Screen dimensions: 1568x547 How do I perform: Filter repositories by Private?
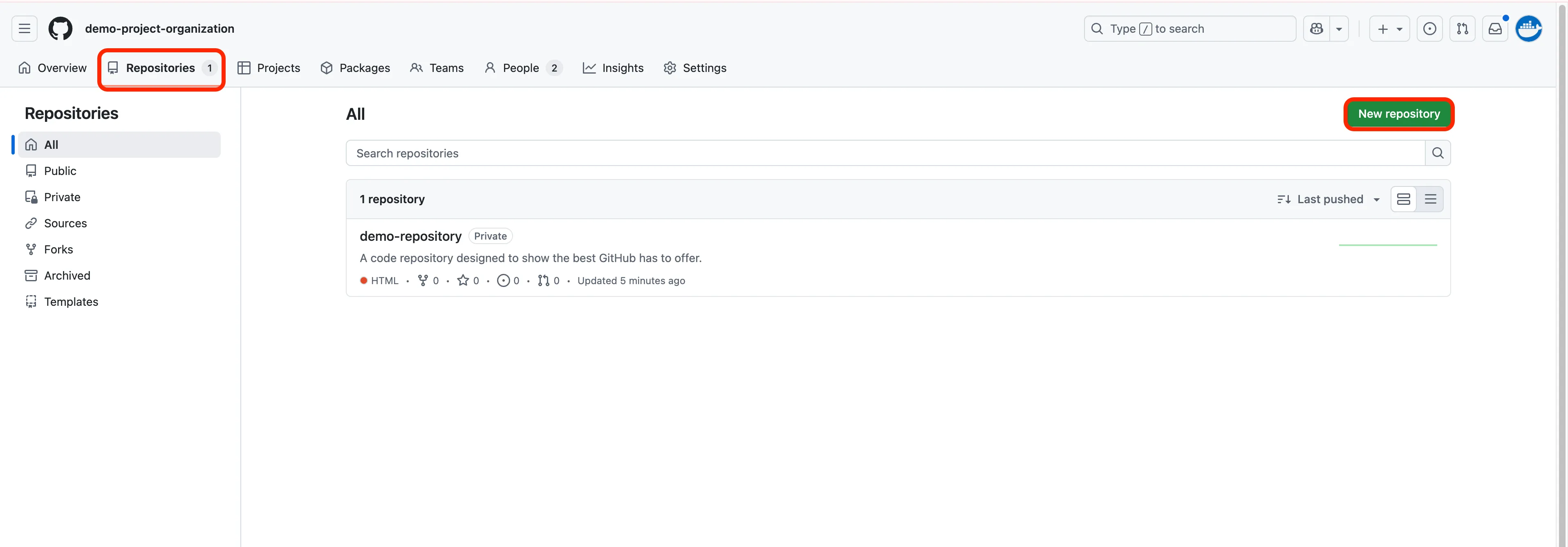61,197
